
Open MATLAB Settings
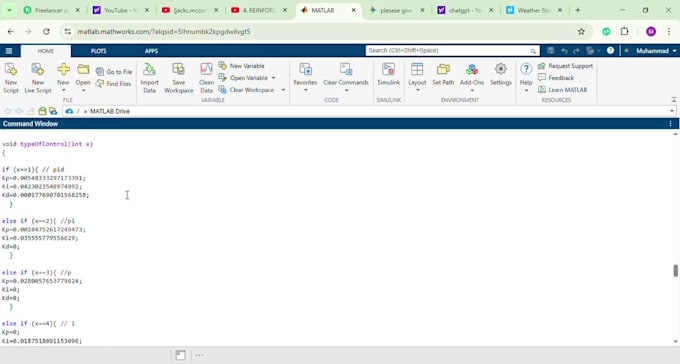(501, 75)
